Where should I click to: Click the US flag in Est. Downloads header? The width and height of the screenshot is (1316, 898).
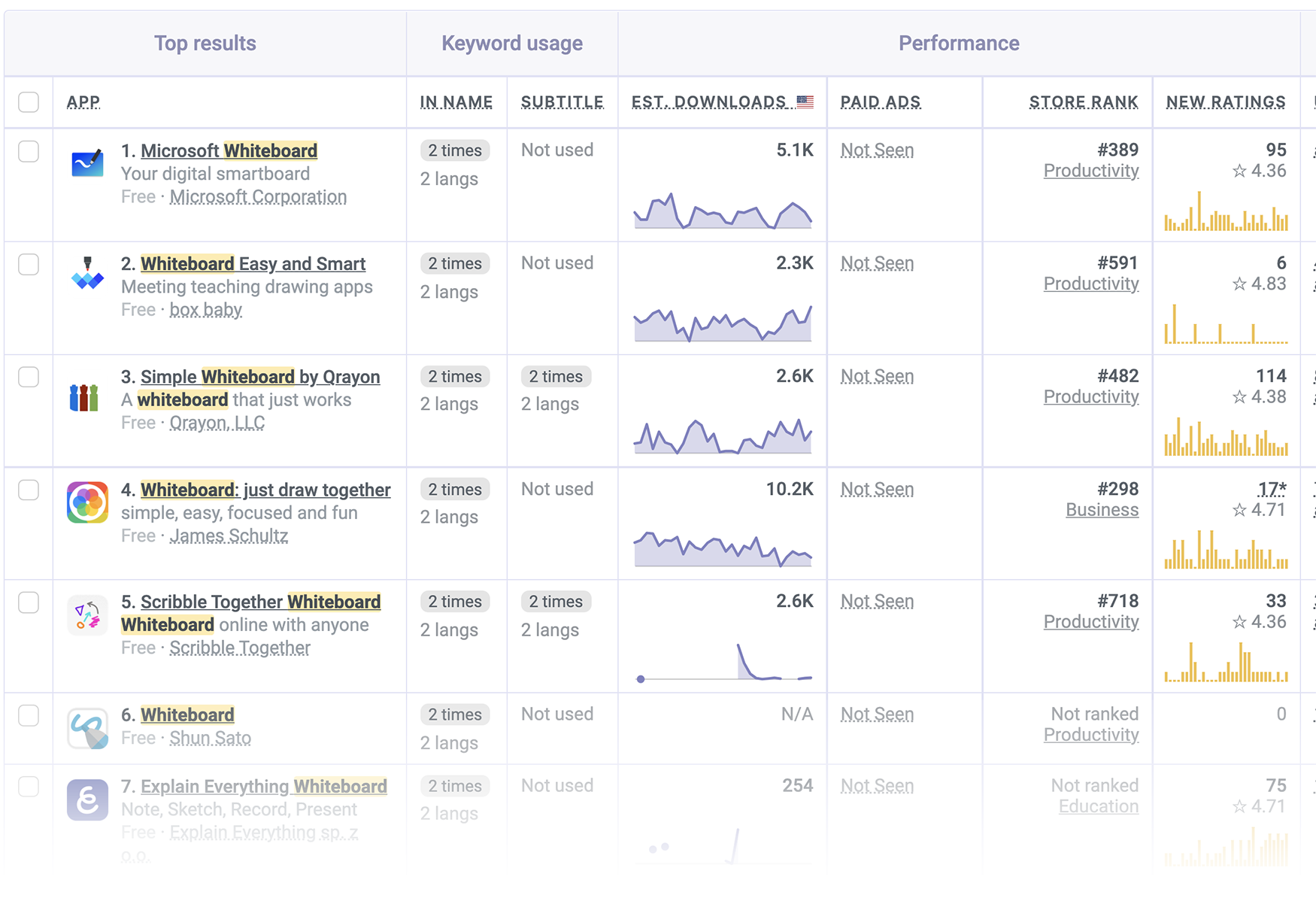tap(805, 102)
